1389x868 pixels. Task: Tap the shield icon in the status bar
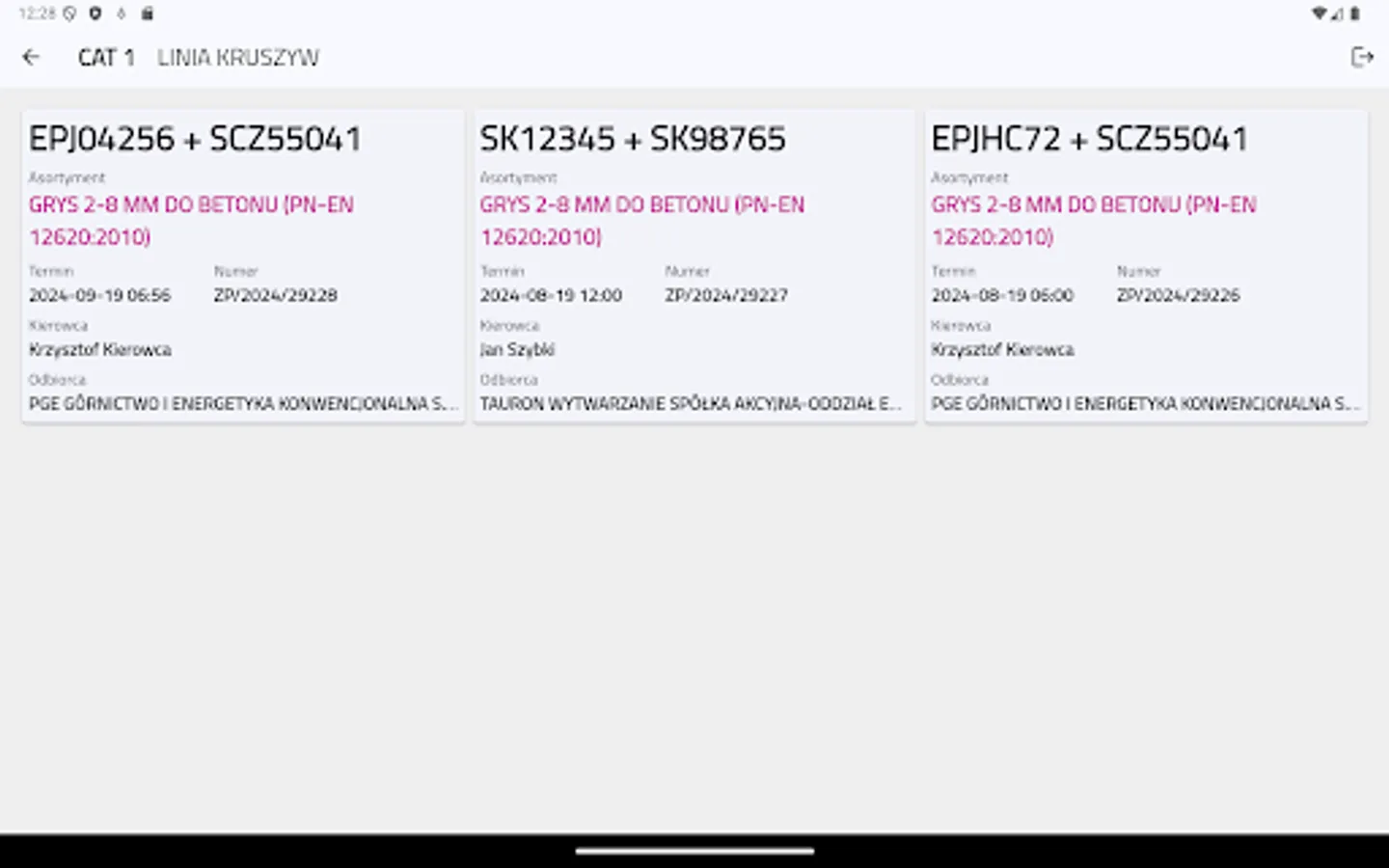coord(94,14)
